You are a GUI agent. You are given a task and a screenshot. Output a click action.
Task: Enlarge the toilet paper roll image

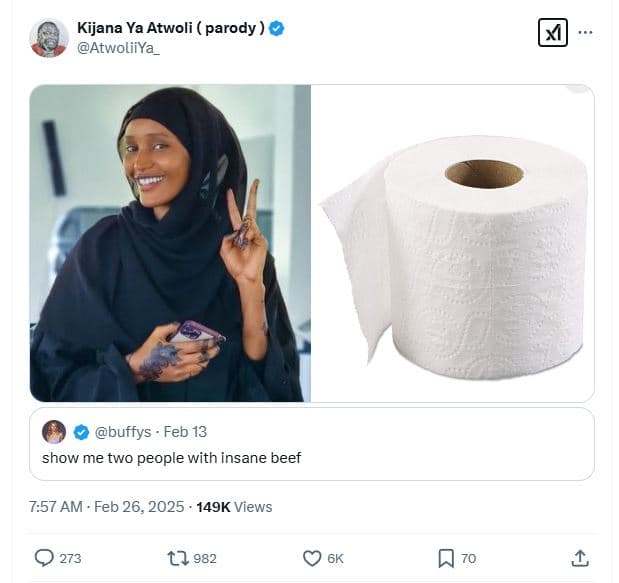point(453,243)
